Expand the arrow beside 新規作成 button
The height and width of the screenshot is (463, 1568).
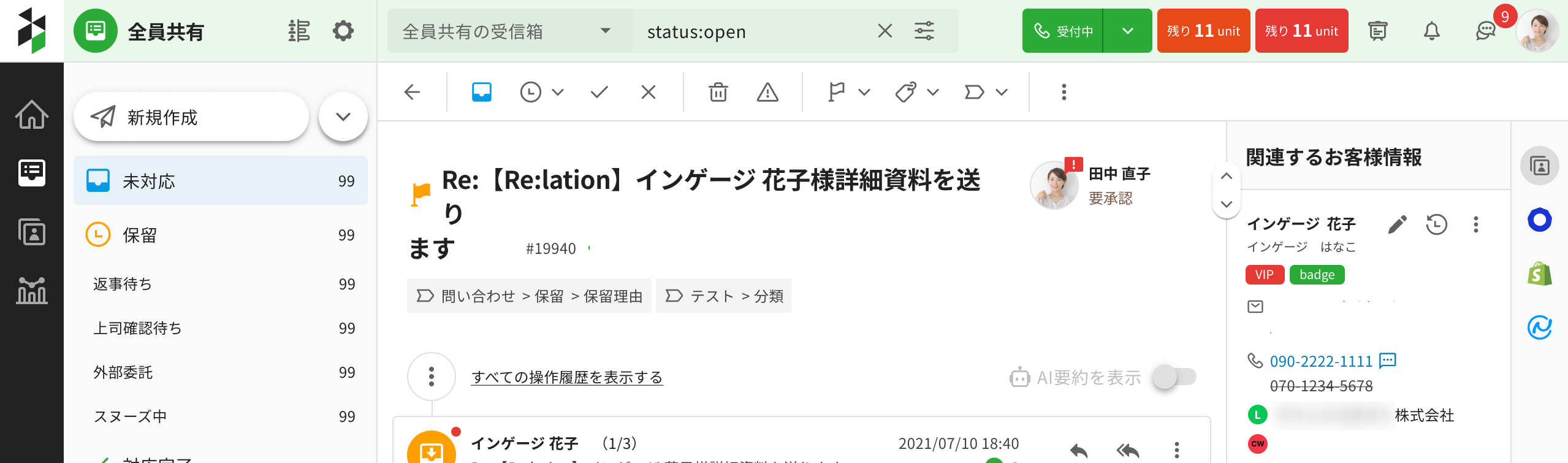[343, 117]
